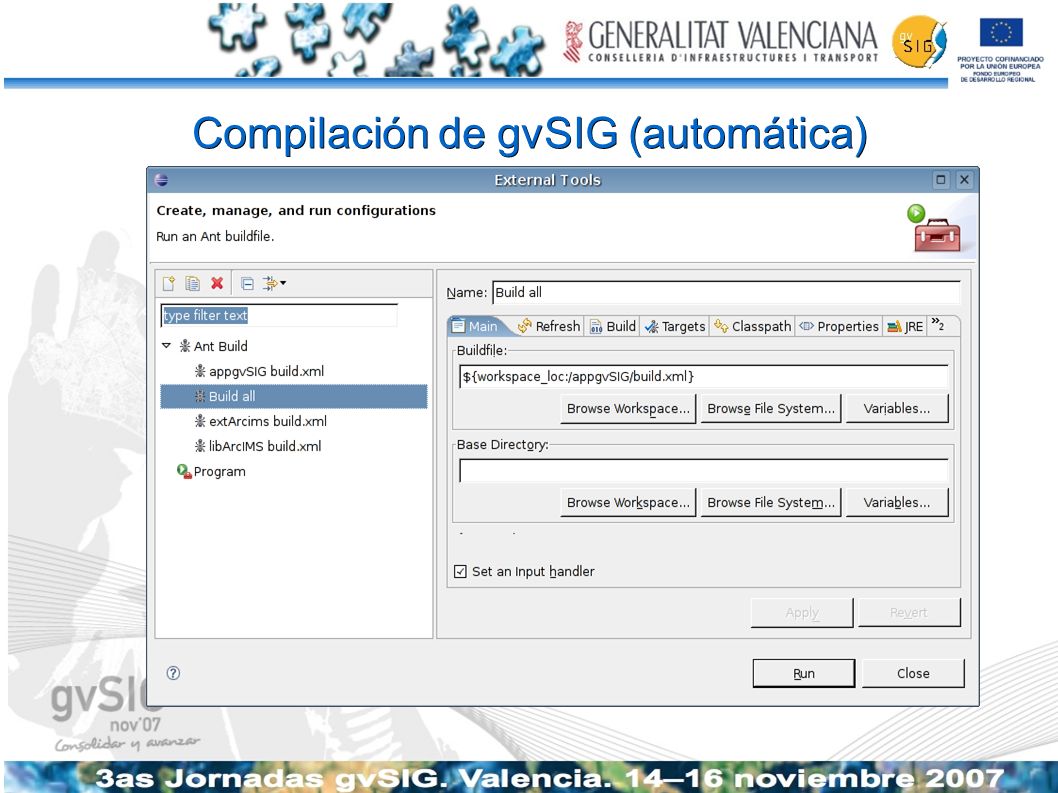Switch to the Main tab

(475, 326)
